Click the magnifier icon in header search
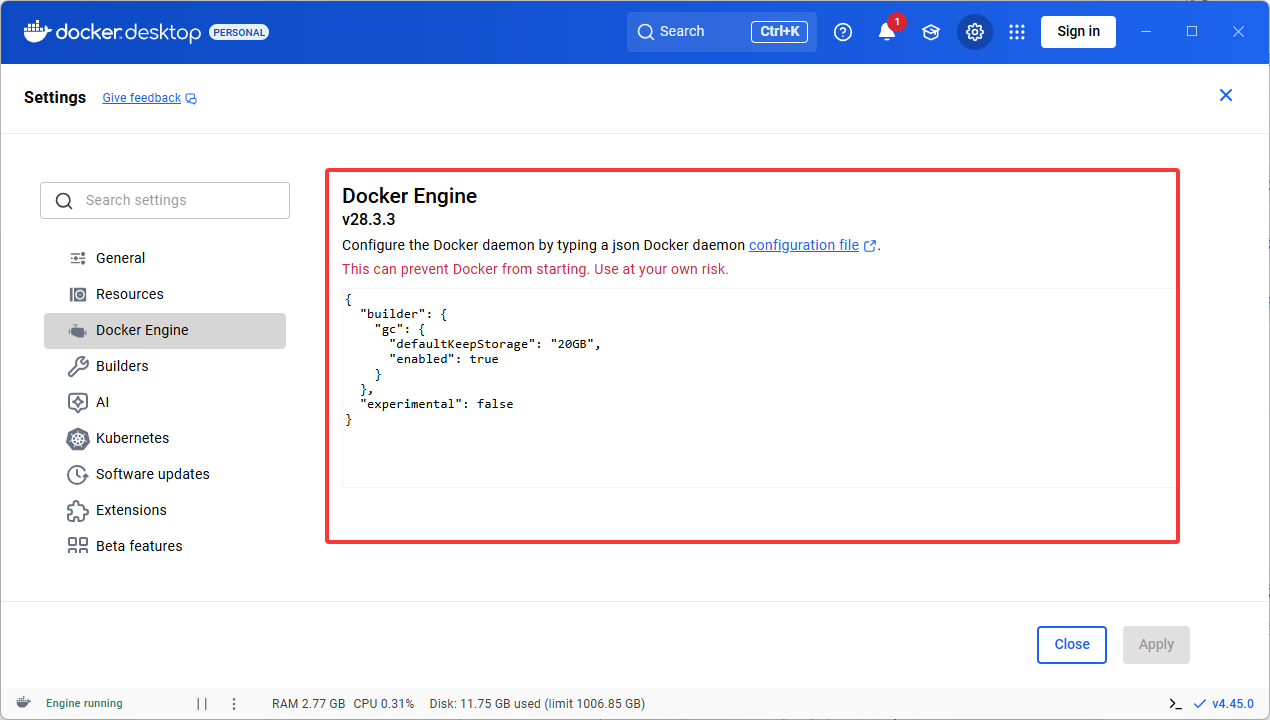This screenshot has height=720, width=1270. coord(646,32)
